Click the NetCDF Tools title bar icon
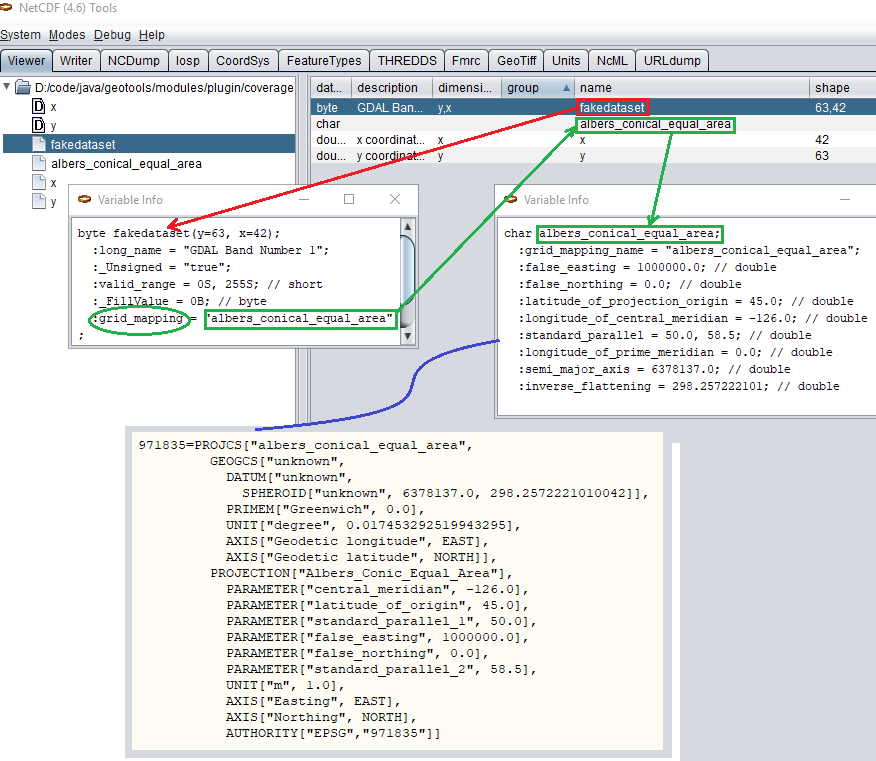 [x=8, y=8]
